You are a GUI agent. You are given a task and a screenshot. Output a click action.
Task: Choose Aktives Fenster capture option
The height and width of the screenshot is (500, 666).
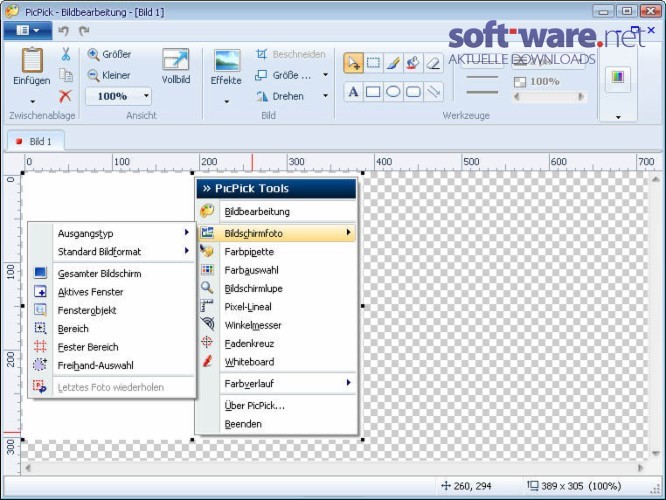click(x=112, y=292)
